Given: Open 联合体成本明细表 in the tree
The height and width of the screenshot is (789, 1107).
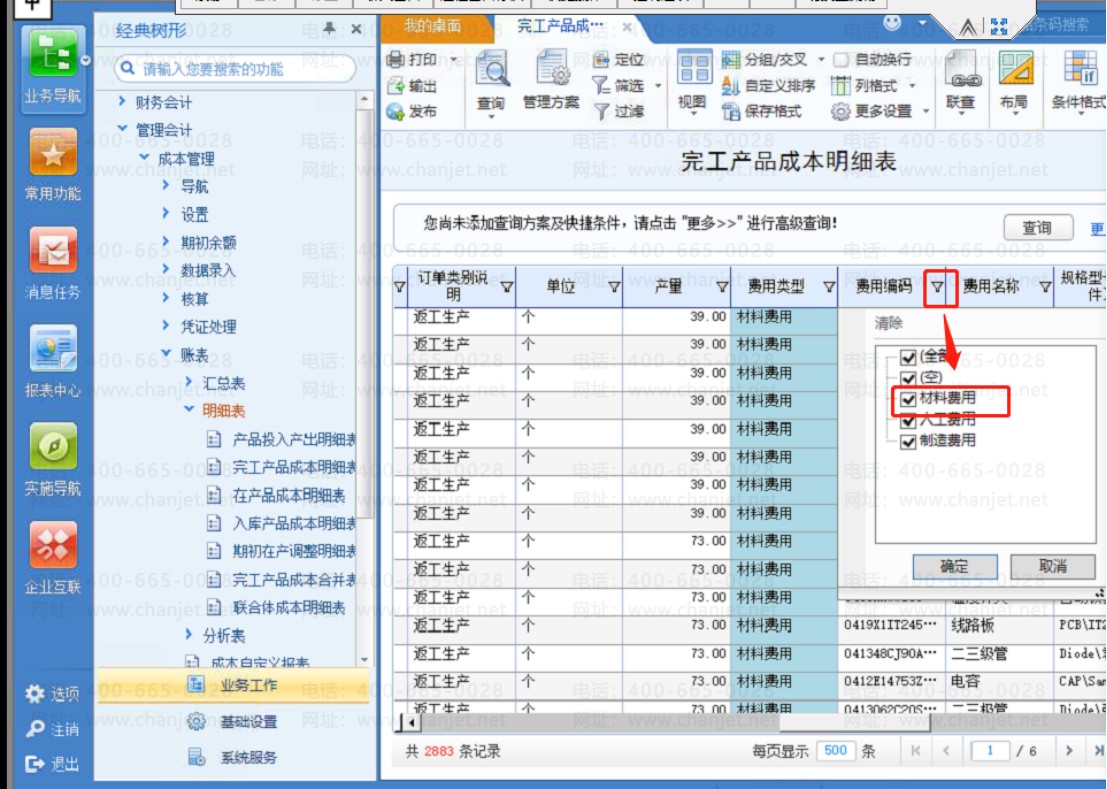Looking at the screenshot, I should (288, 608).
